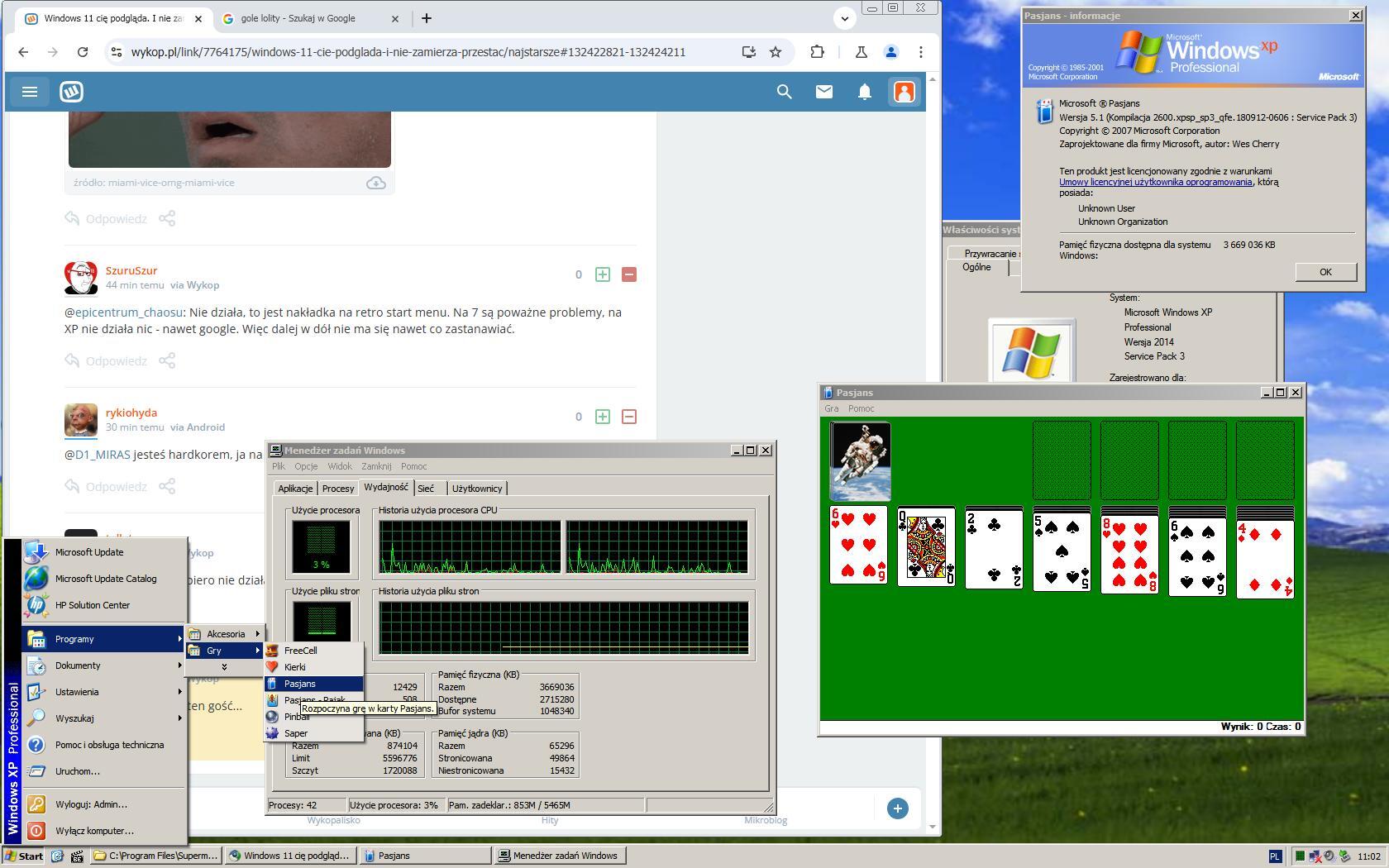This screenshot has height=868, width=1389.
Task: Expand hidden Programy items with chevron
Action: (x=223, y=666)
